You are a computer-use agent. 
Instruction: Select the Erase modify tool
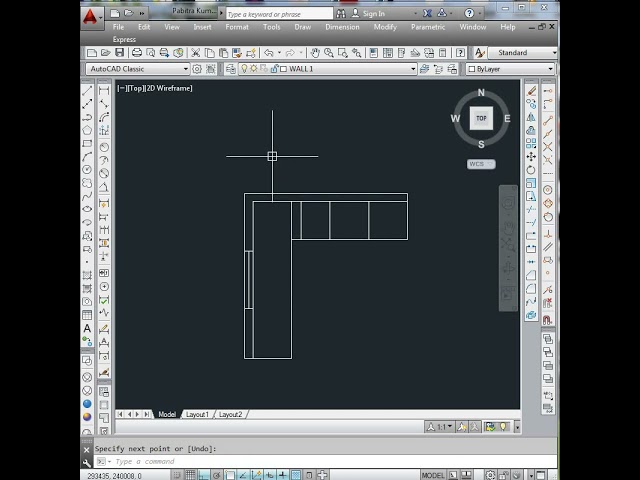coord(531,91)
